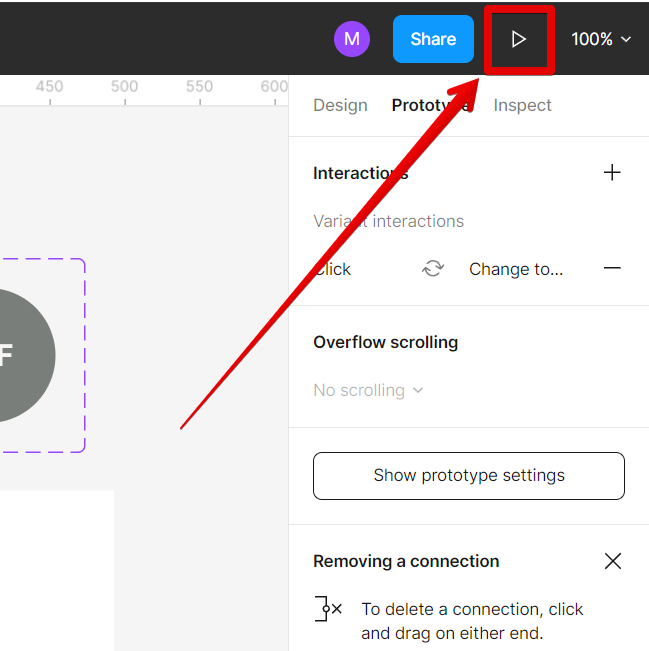
Task: Select the Prototype tab
Action: (x=430, y=105)
